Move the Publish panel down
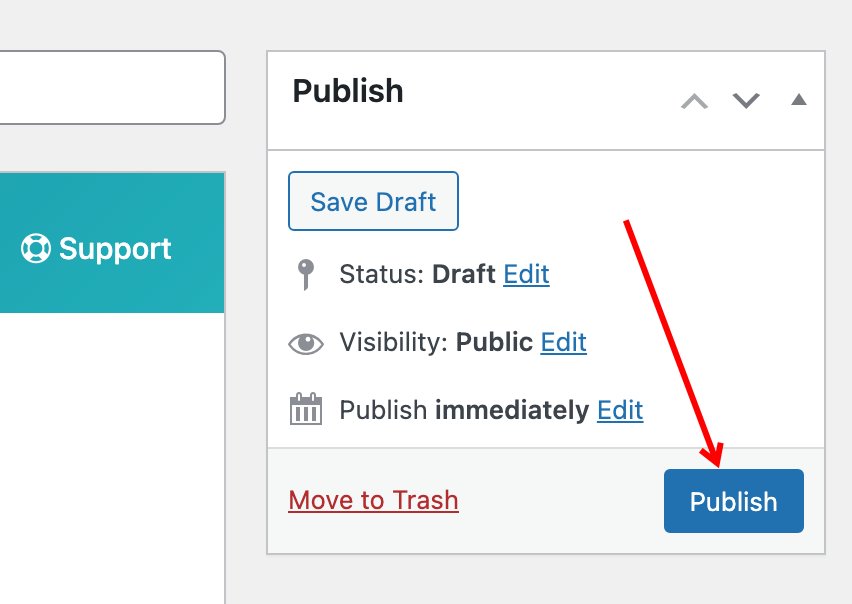This screenshot has width=852, height=604. pyautogui.click(x=746, y=101)
